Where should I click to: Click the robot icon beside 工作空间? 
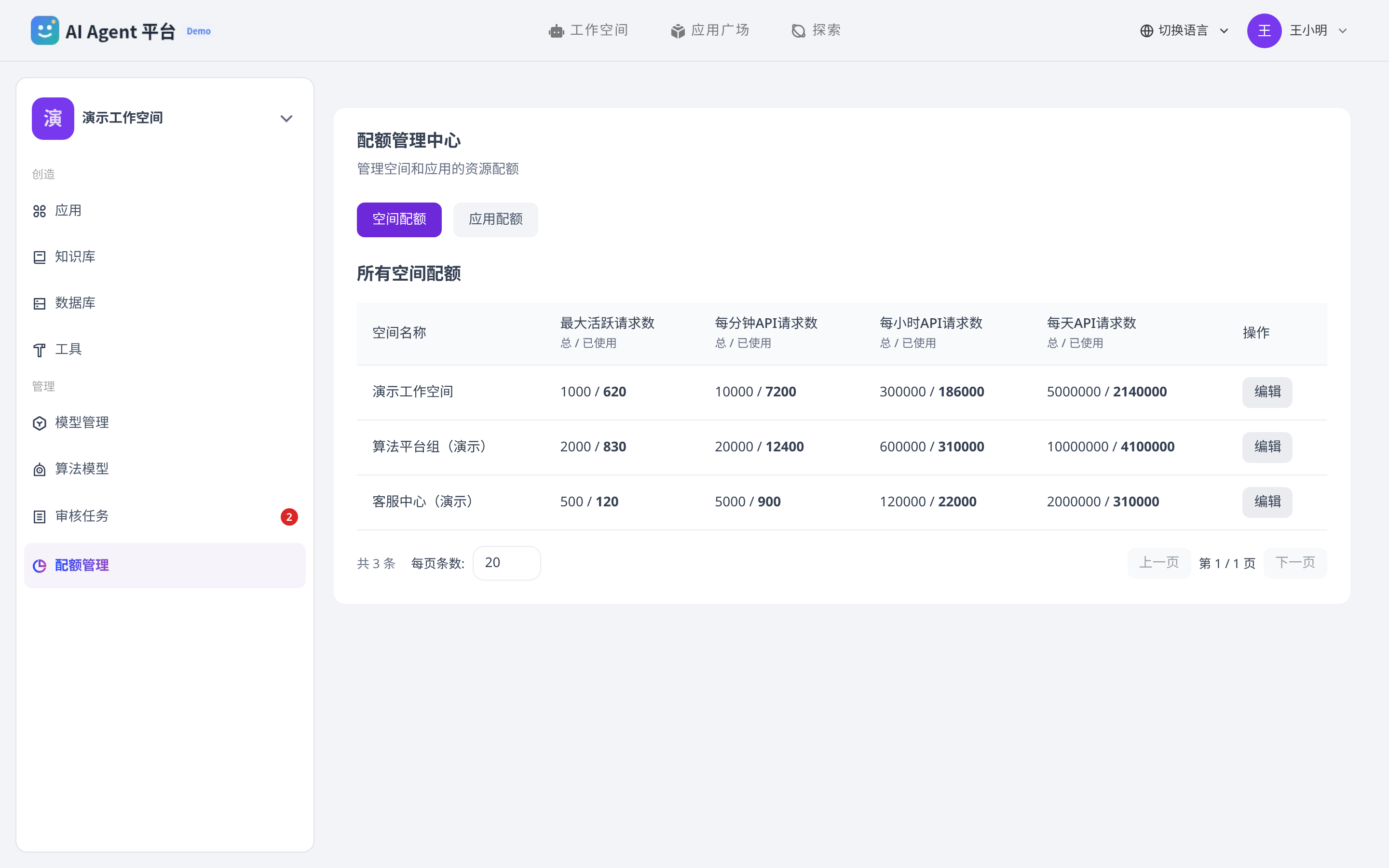point(556,31)
